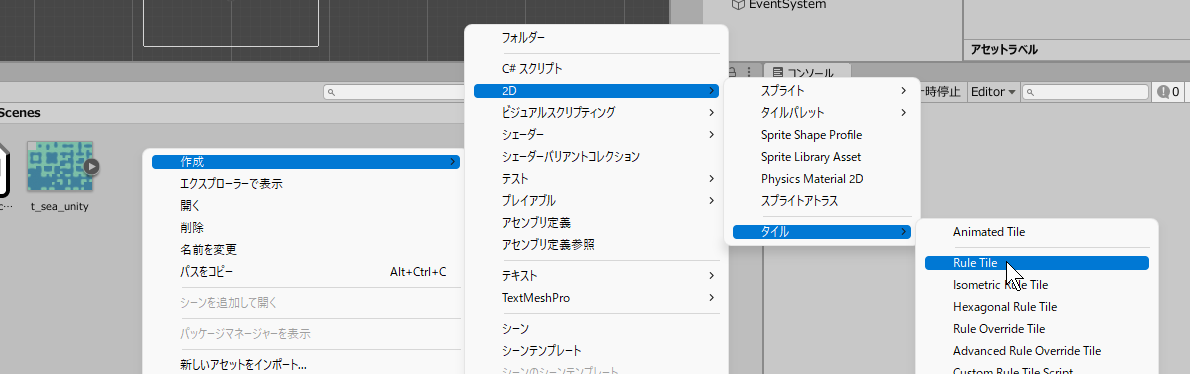Expand the TextMeshPro submenu
This screenshot has width=1190, height=374.
pyautogui.click(x=596, y=298)
